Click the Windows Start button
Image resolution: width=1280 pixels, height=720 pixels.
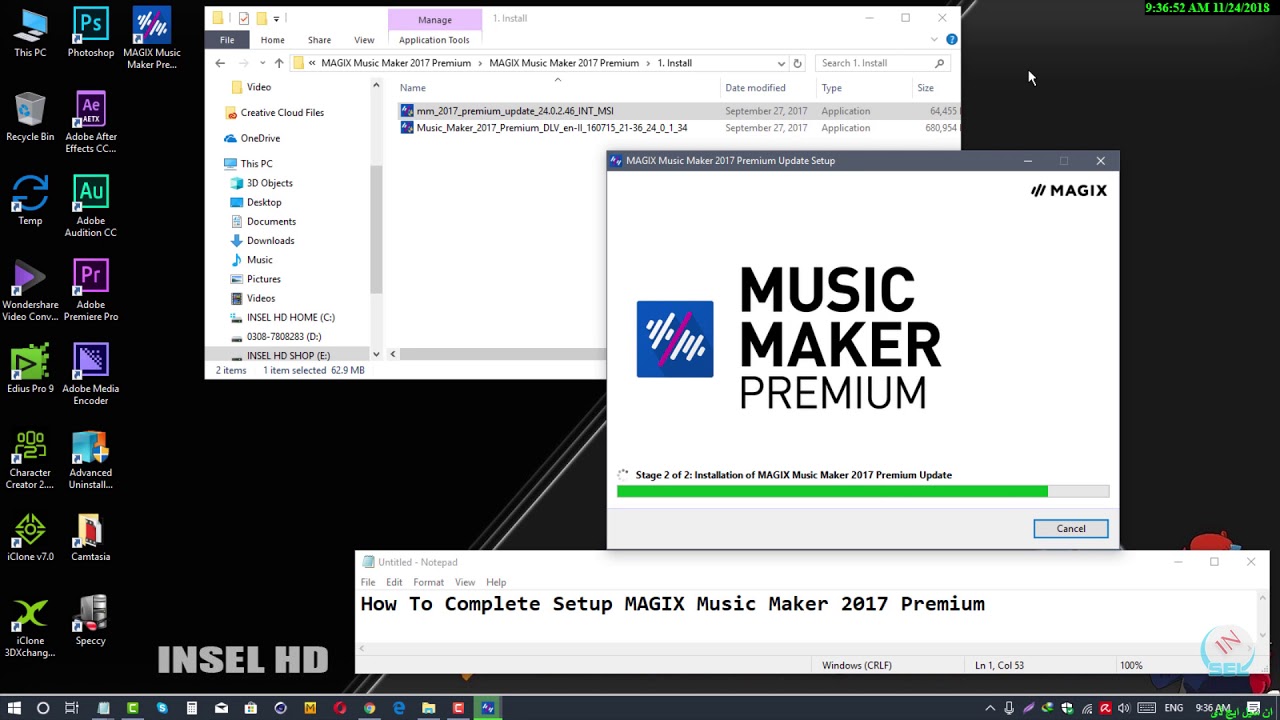click(x=14, y=708)
